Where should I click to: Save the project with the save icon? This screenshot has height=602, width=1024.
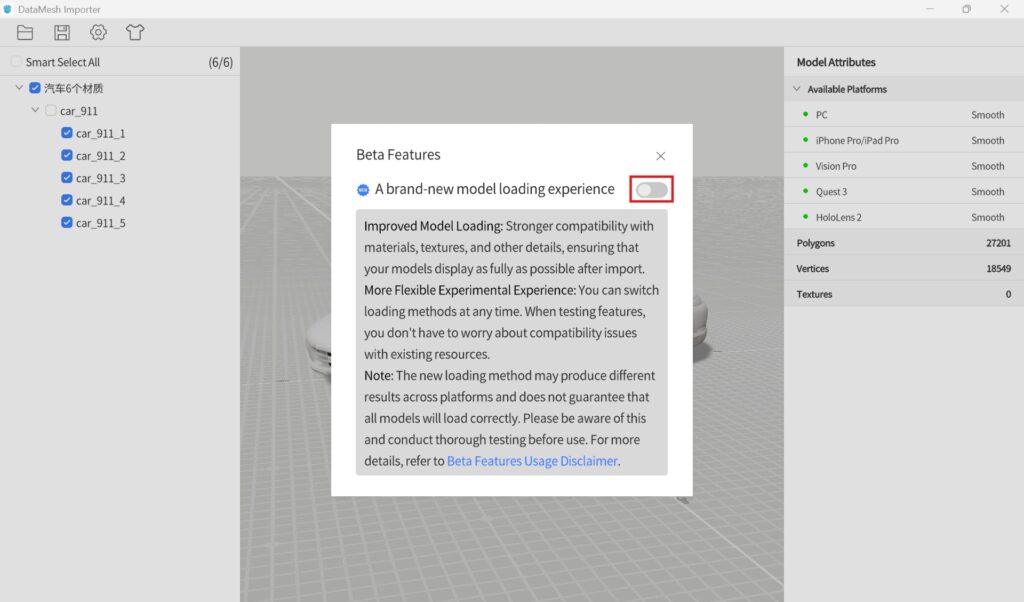[61, 32]
